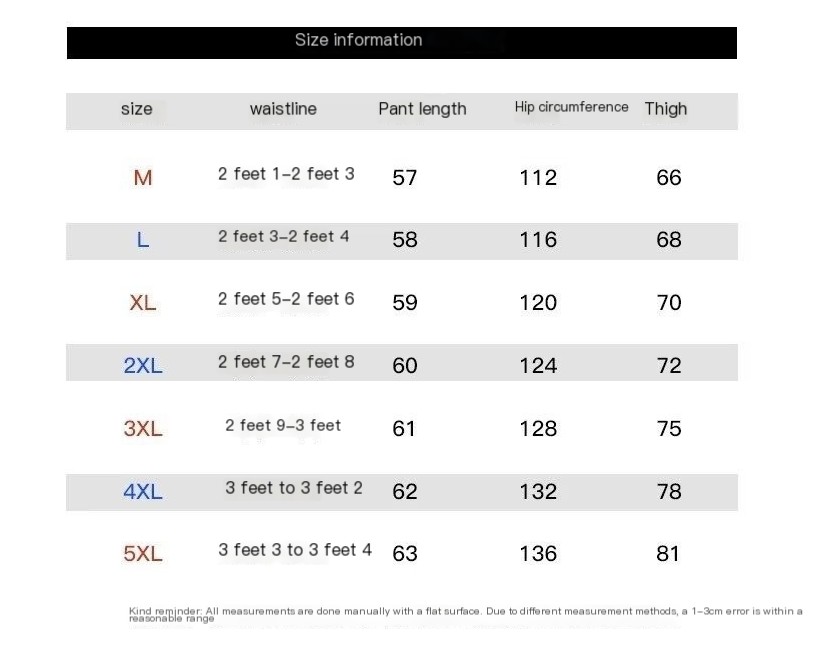Click hip circumference value 136
Image resolution: width=816 pixels, height=651 pixels.
(x=538, y=554)
